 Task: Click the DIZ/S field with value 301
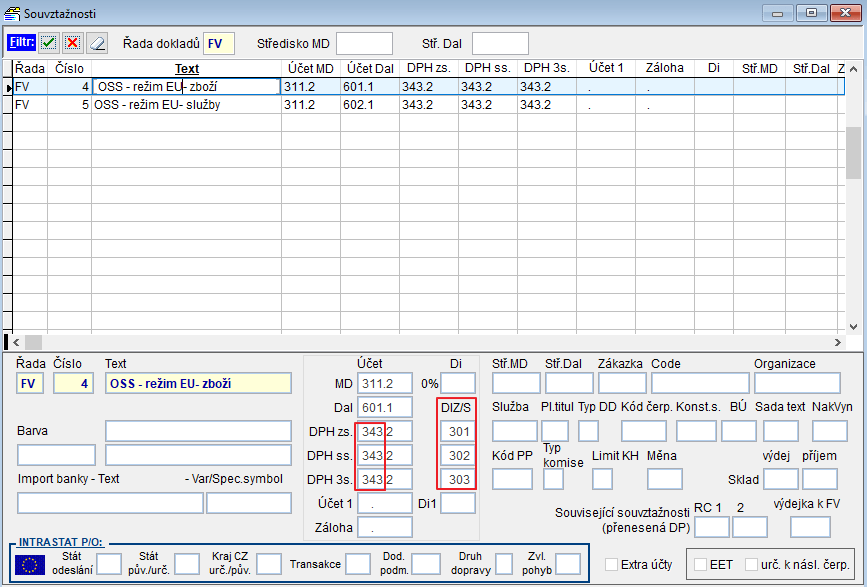click(458, 432)
